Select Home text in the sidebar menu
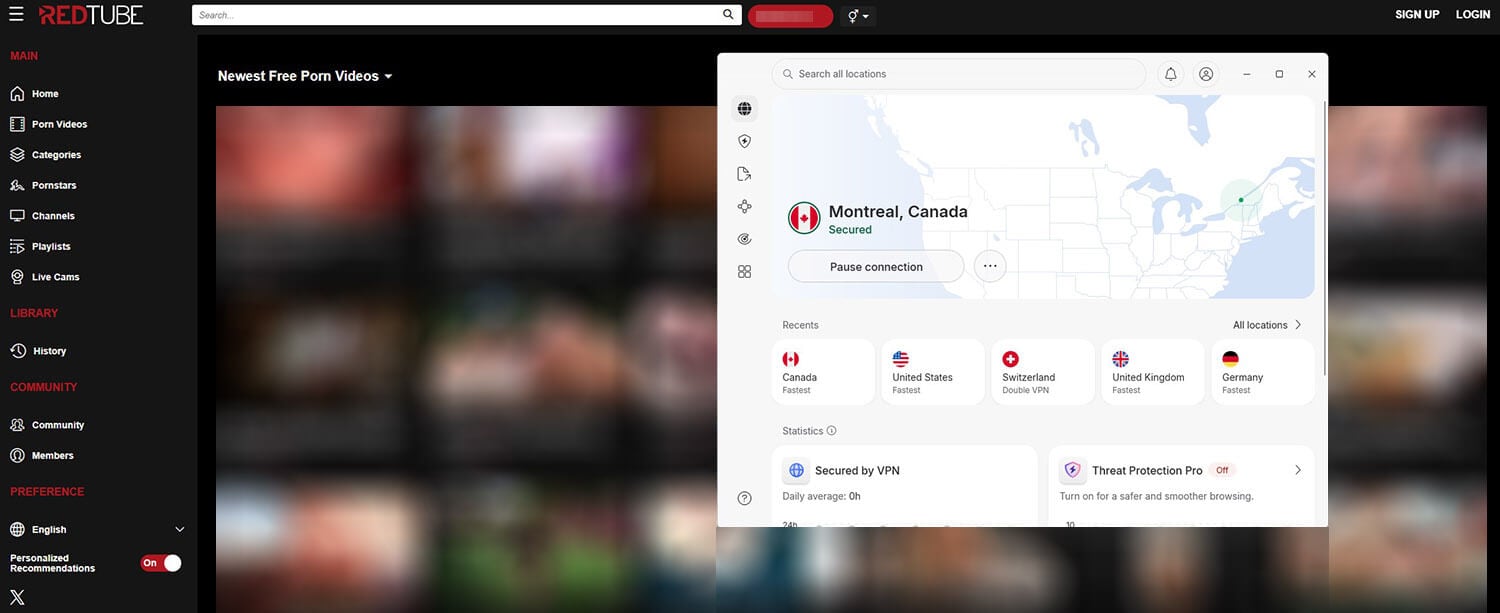Viewport: 1500px width, 613px height. (45, 94)
